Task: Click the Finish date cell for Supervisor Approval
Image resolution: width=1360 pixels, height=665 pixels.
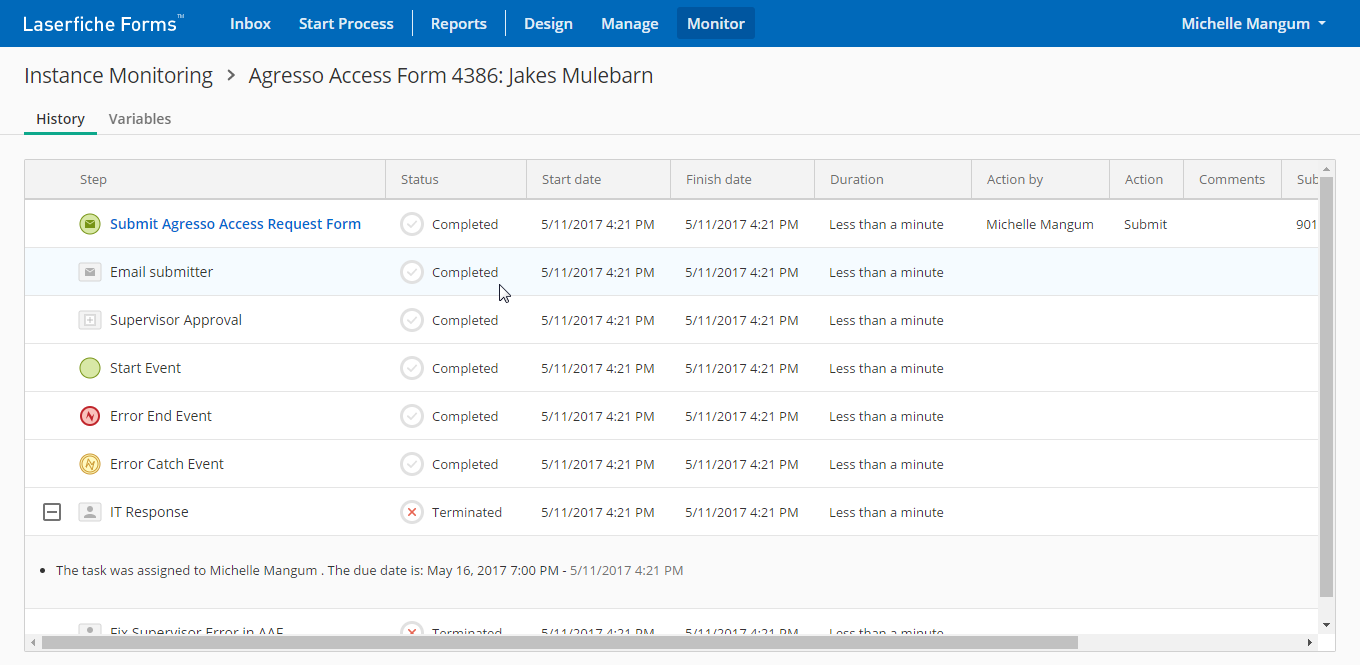Action: click(742, 320)
